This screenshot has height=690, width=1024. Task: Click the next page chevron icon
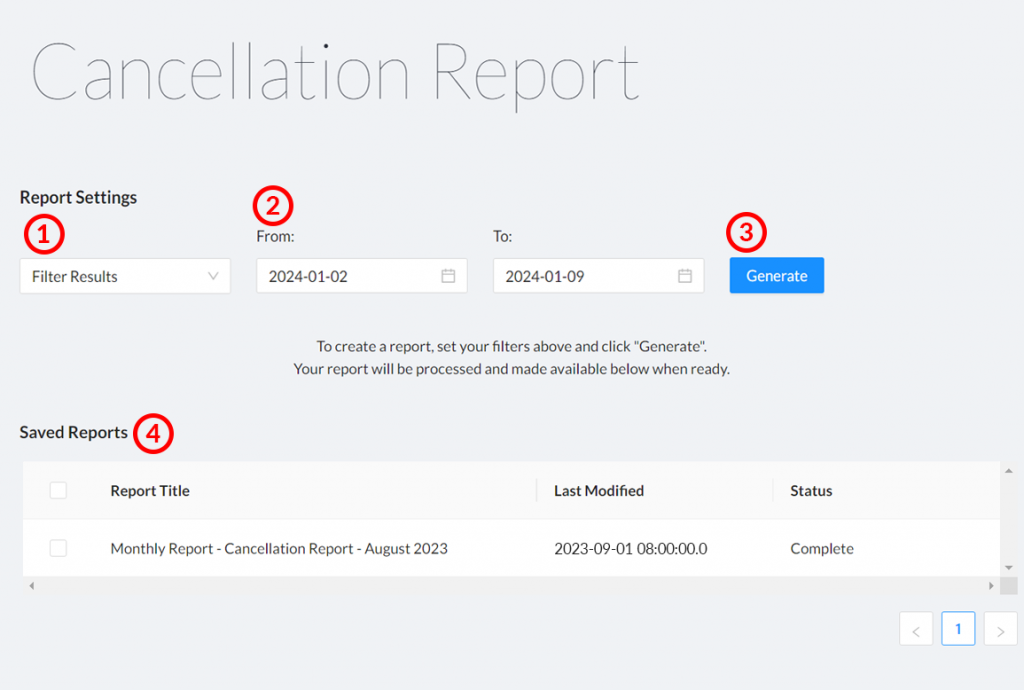tap(1000, 629)
